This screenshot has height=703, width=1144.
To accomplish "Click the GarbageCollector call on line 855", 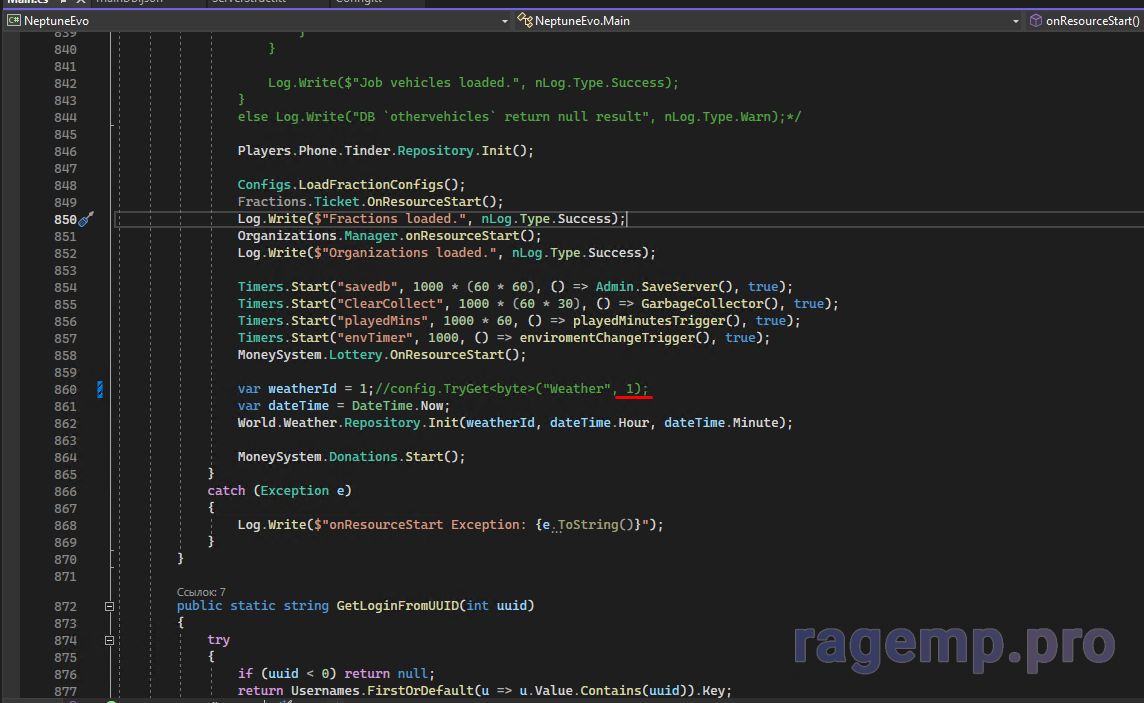I will (700, 304).
